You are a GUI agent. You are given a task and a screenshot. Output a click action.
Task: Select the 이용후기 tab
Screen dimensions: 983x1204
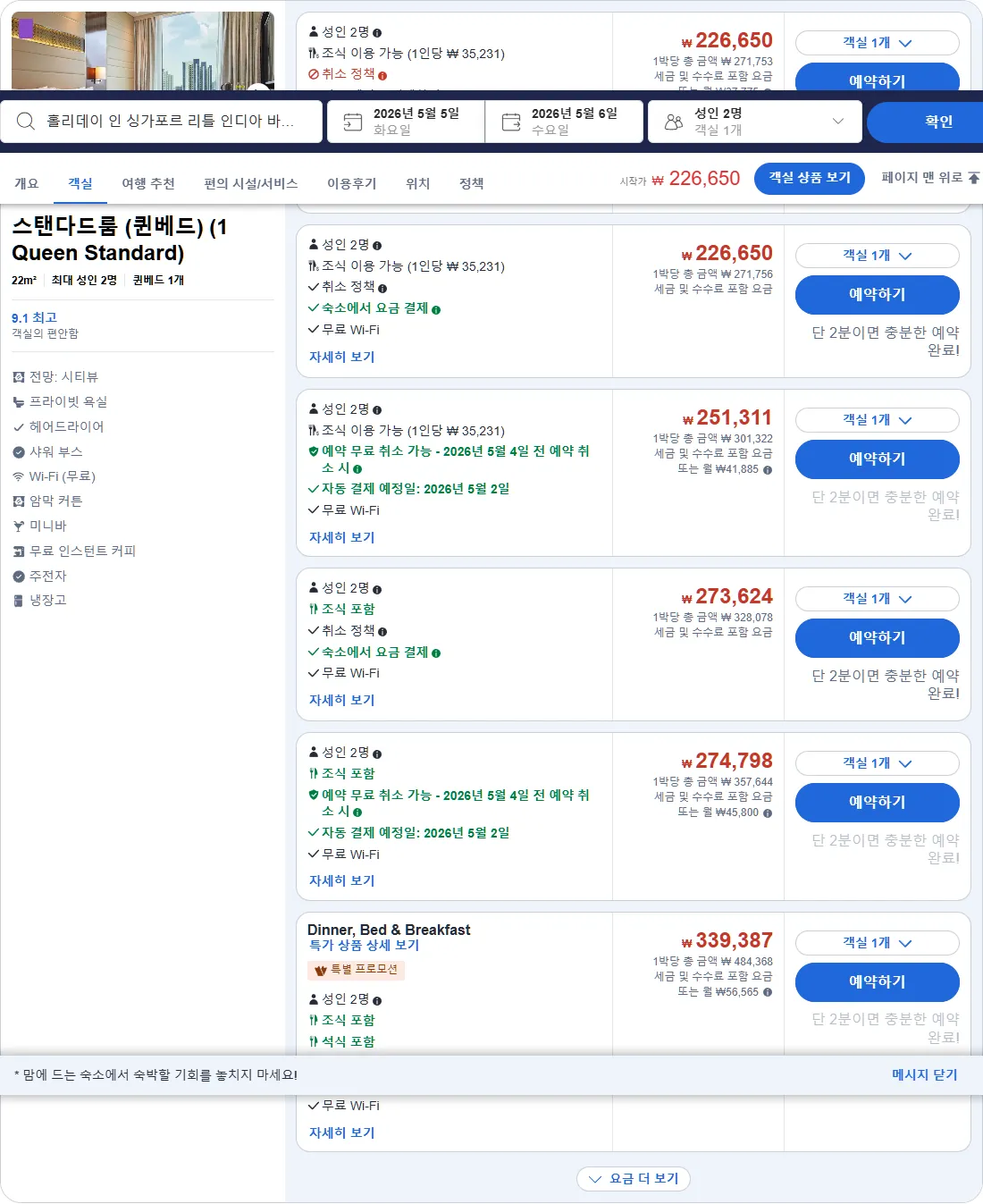pyautogui.click(x=352, y=183)
